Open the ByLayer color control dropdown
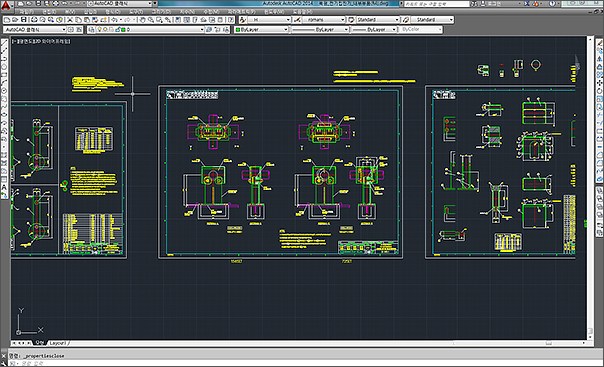Screen dimensions: 604x367 pyautogui.click(x=261, y=30)
